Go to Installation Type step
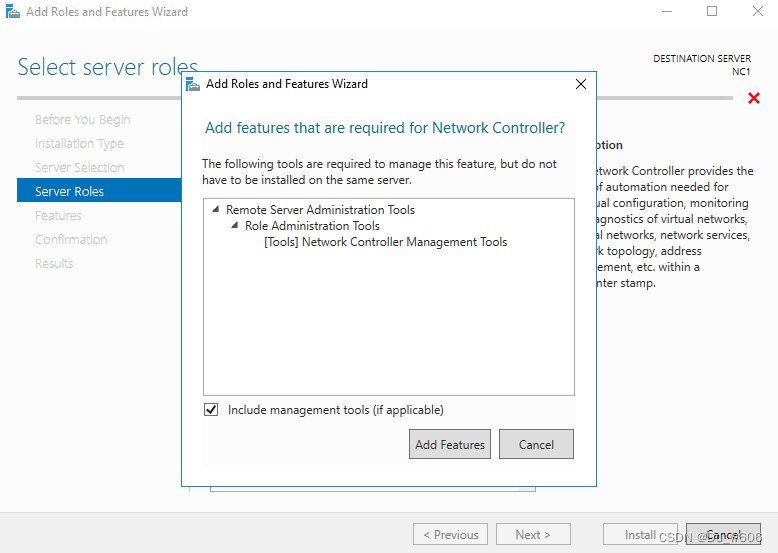Viewport: 778px width, 553px height. pyautogui.click(x=79, y=143)
